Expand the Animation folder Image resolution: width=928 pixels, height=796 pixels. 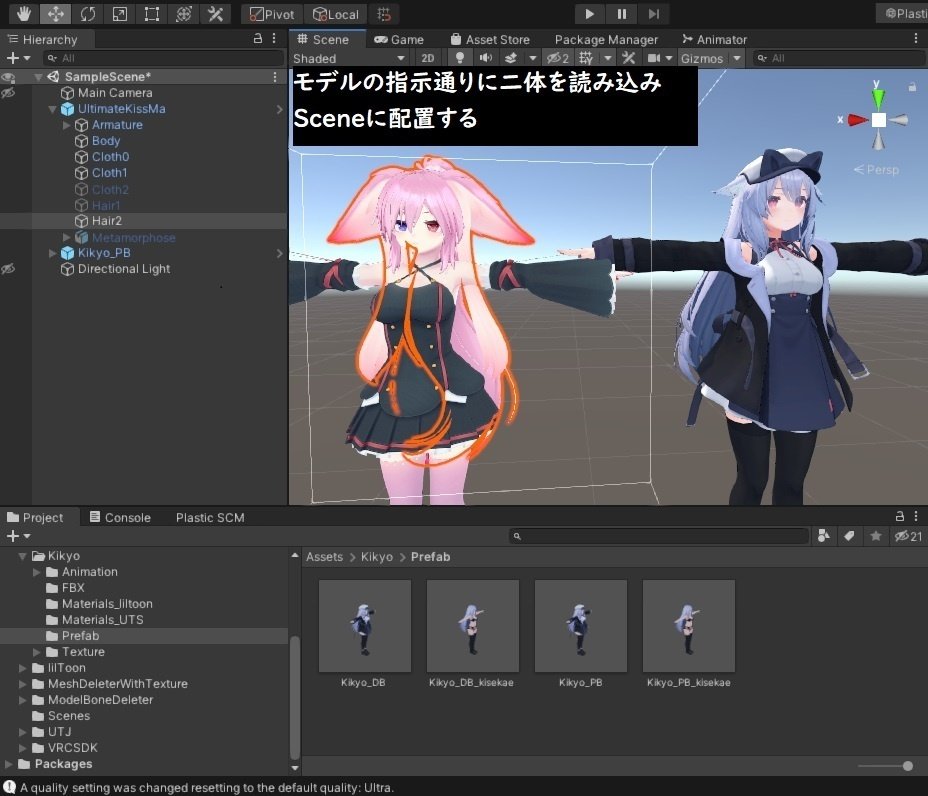[37, 572]
